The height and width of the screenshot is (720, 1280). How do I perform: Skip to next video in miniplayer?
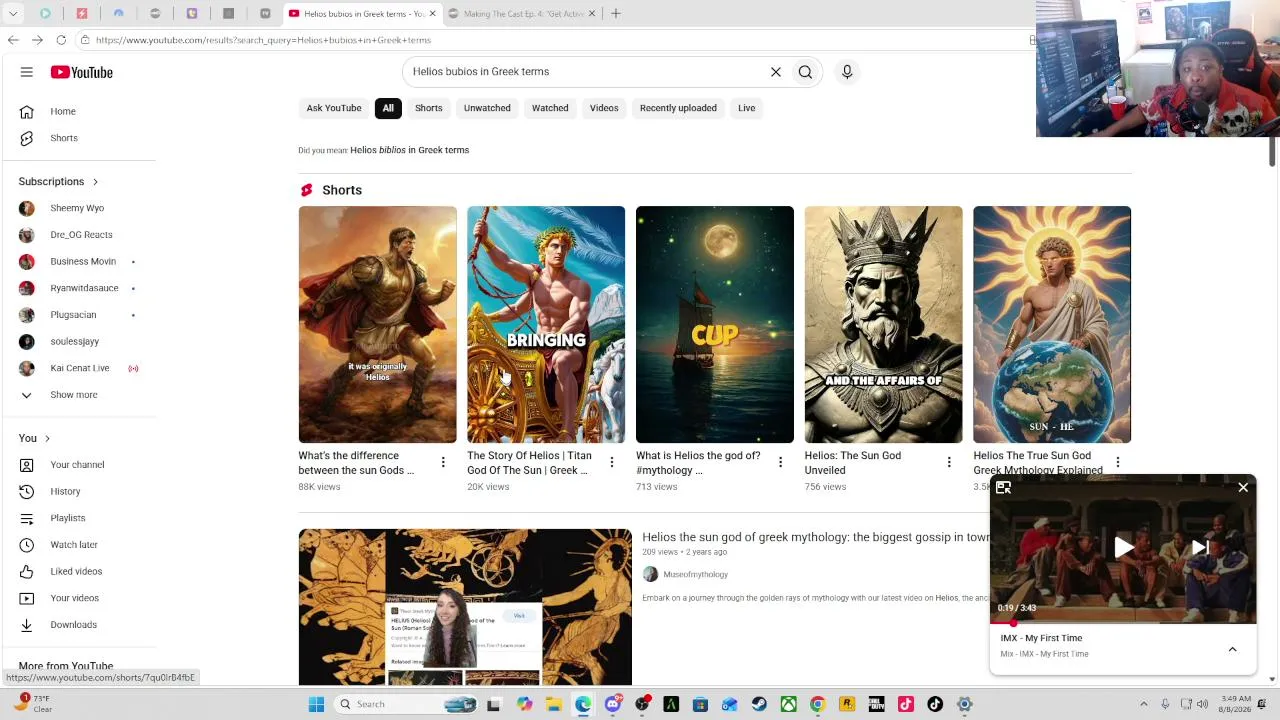1201,547
